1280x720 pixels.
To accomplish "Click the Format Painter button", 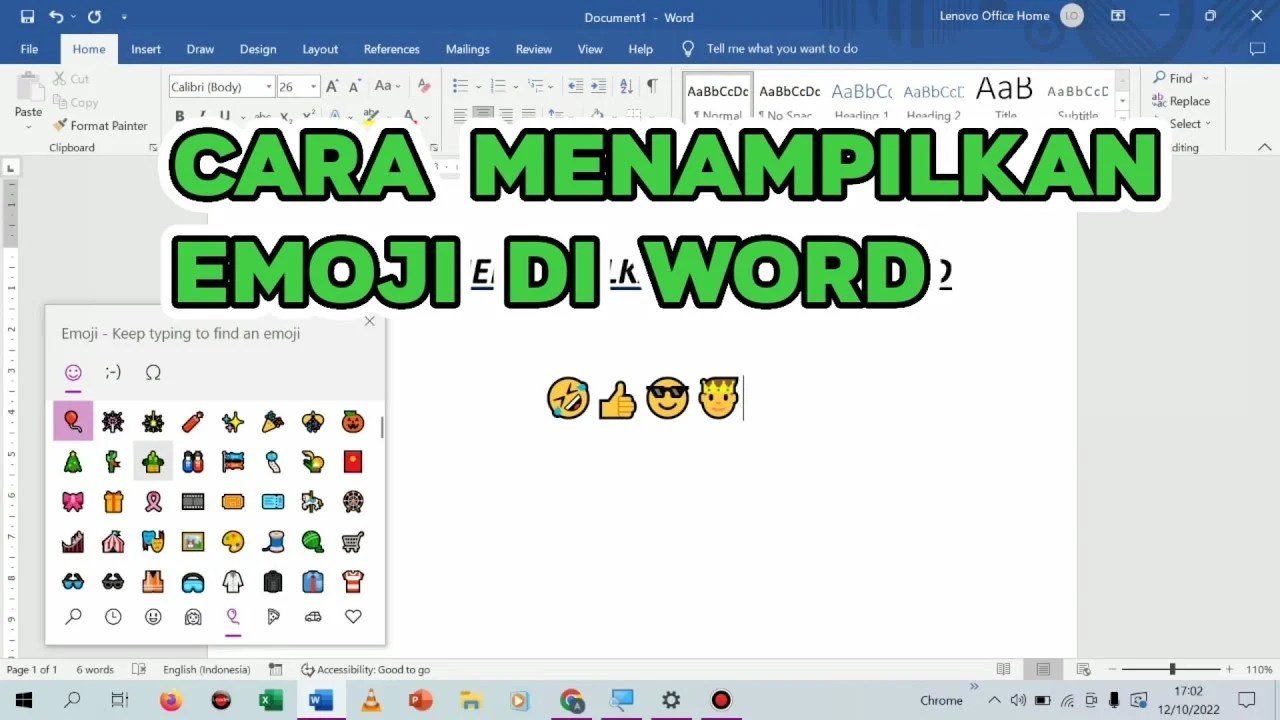I will tap(100, 126).
